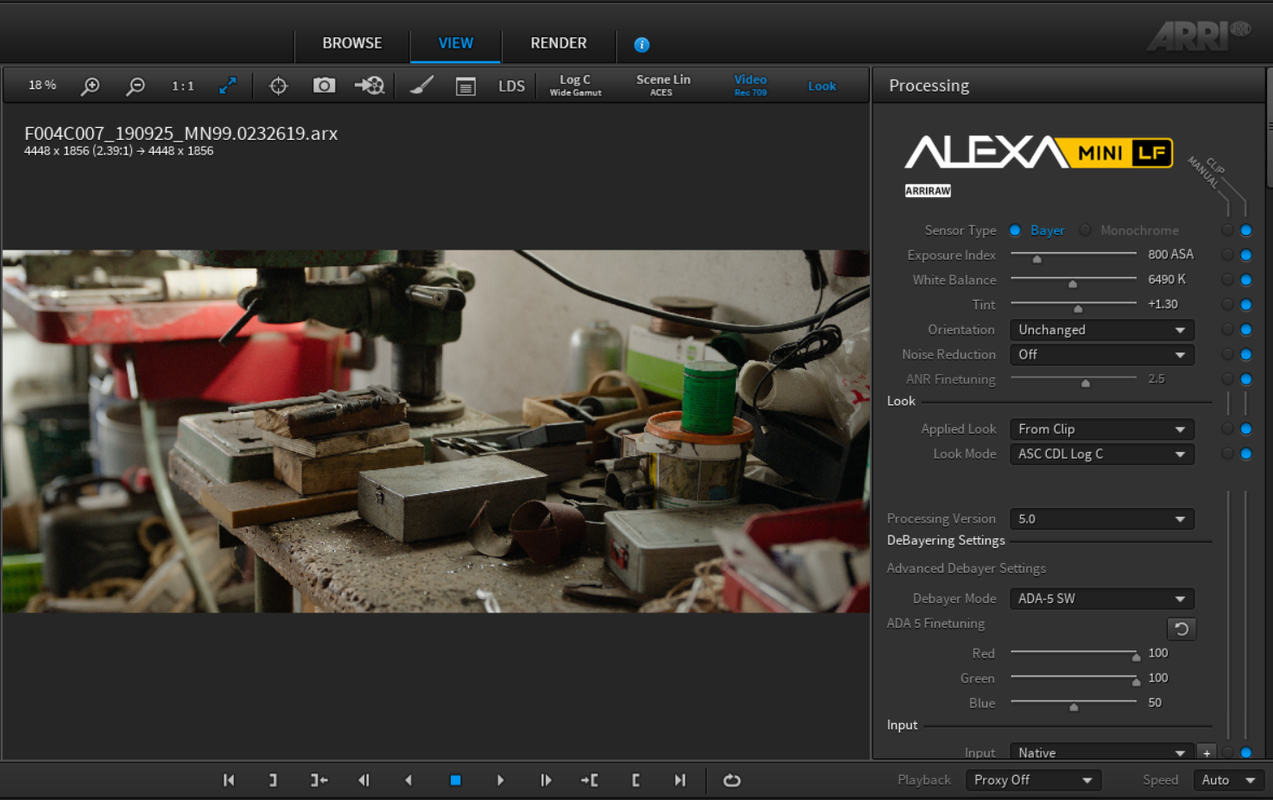Toggle loop playback
The image size is (1273, 800).
pos(732,780)
